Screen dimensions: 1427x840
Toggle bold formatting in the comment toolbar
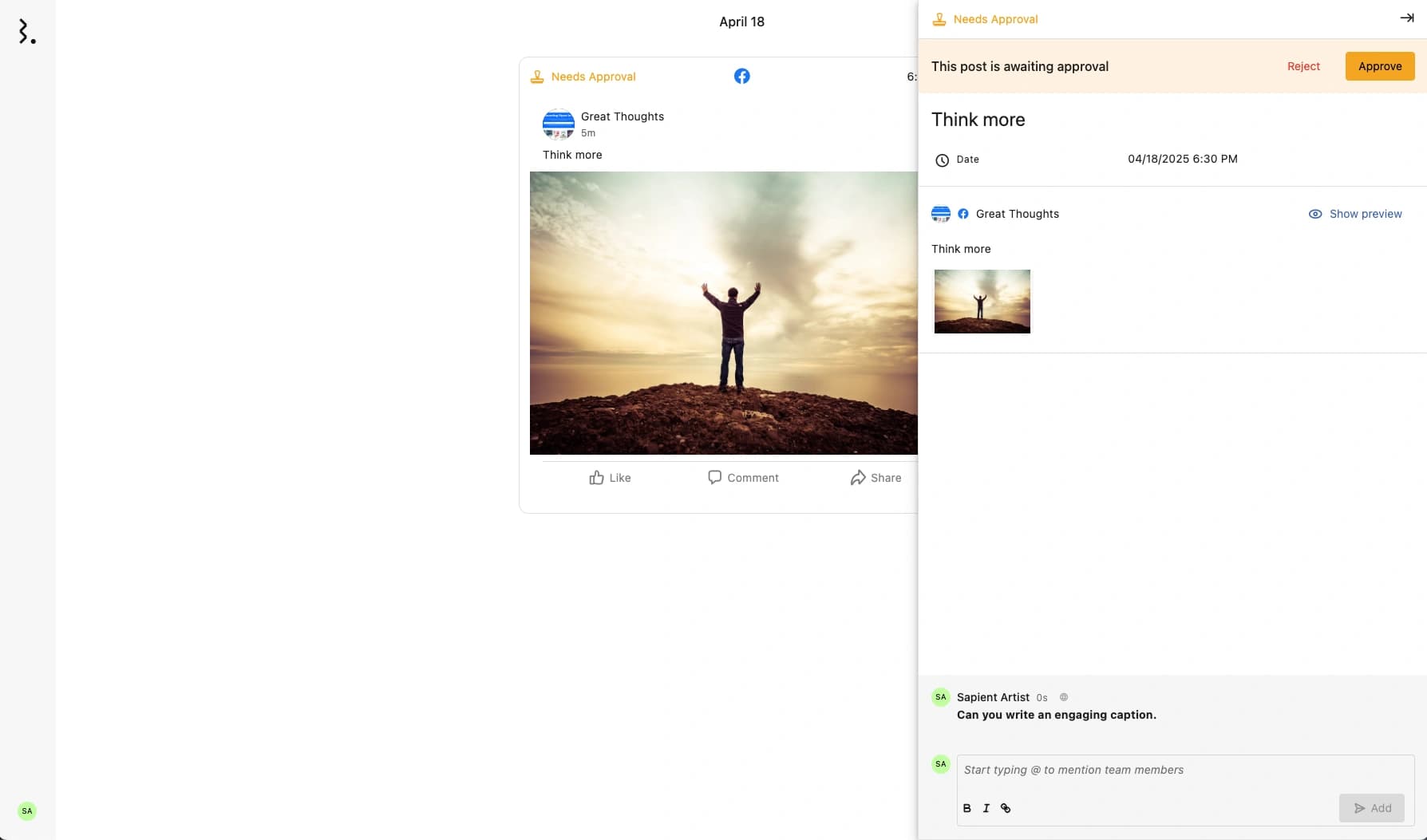click(x=966, y=808)
